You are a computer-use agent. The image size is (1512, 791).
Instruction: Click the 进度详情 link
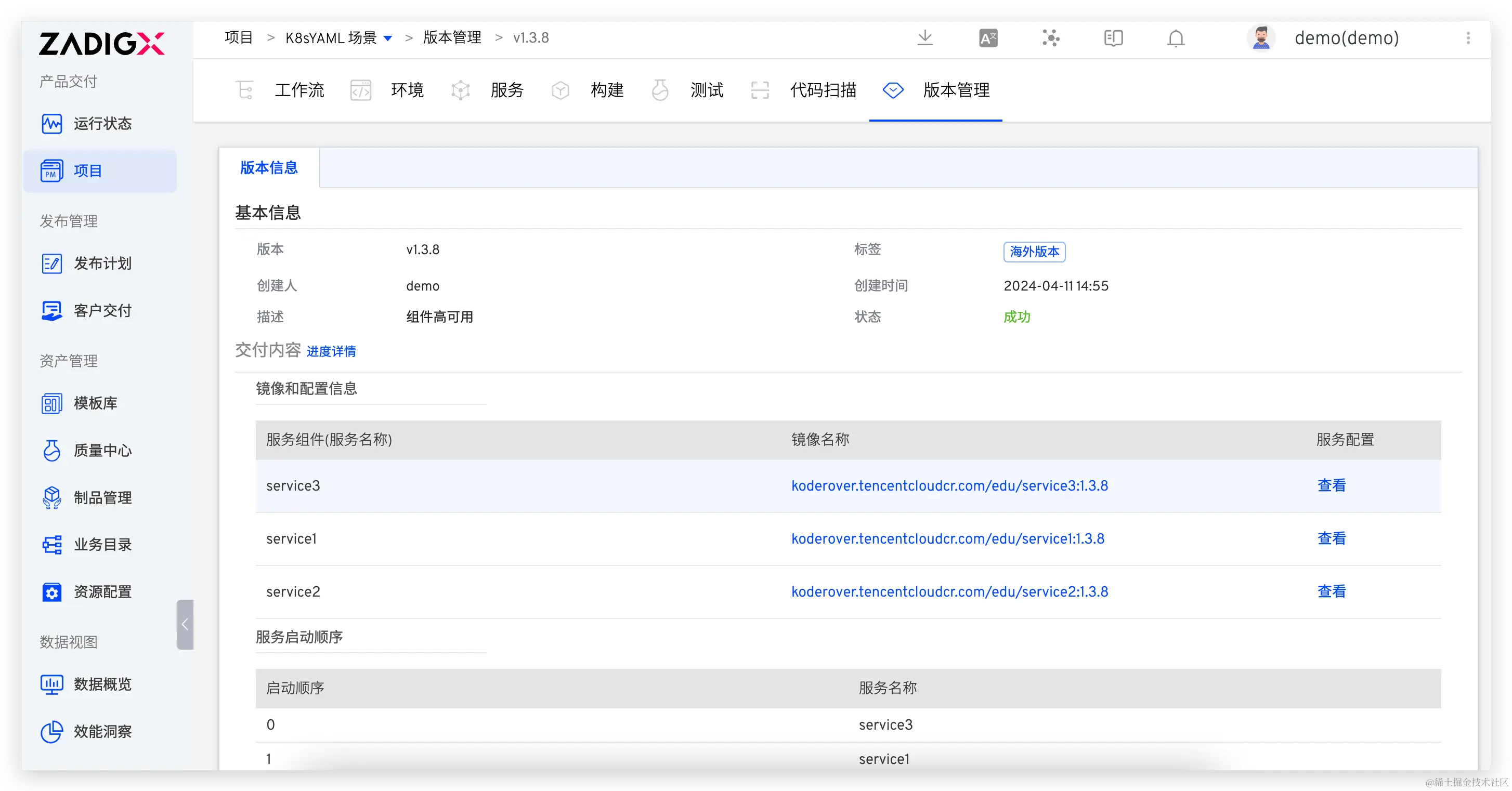tap(331, 351)
